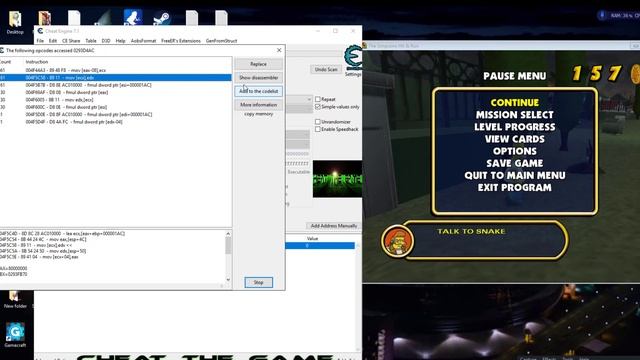Click the green tutorial thumbnail image
This screenshot has height=360, width=640.
pyautogui.click(x=337, y=179)
